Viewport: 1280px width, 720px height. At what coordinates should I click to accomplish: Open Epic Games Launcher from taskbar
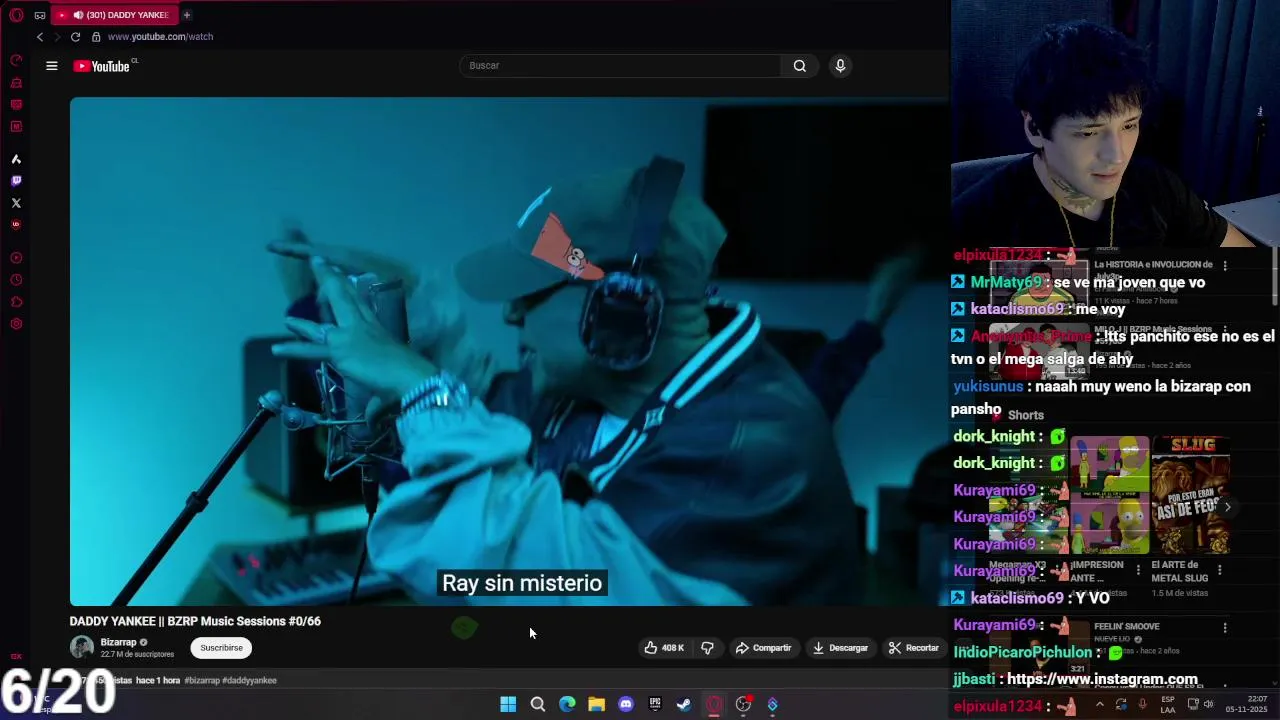point(655,704)
